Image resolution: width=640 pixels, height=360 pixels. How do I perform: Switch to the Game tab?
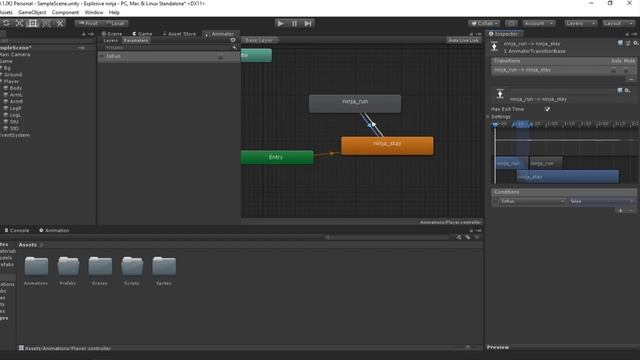pyautogui.click(x=142, y=34)
